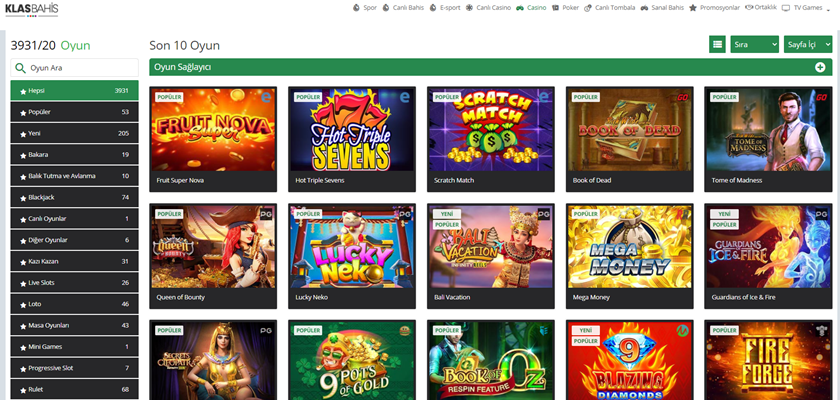Click the star icon beside Promosyonlar
The image size is (840, 400).
[x=693, y=8]
